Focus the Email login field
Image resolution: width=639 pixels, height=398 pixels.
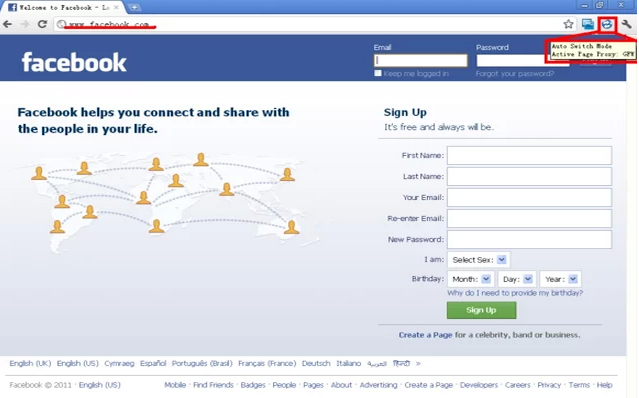421,61
